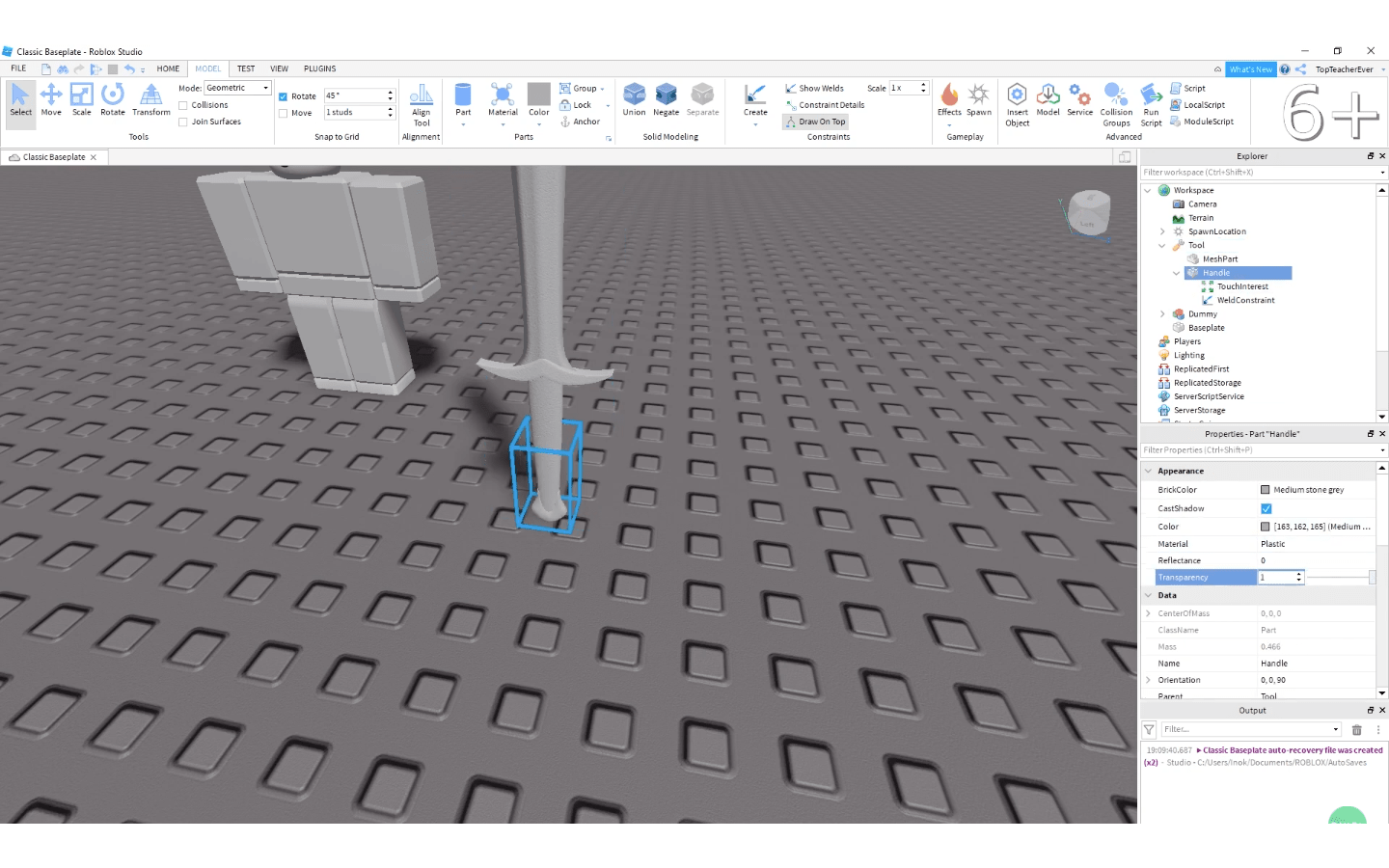Open Collision Groups editor
This screenshot has height=868, width=1389.
point(1116,105)
